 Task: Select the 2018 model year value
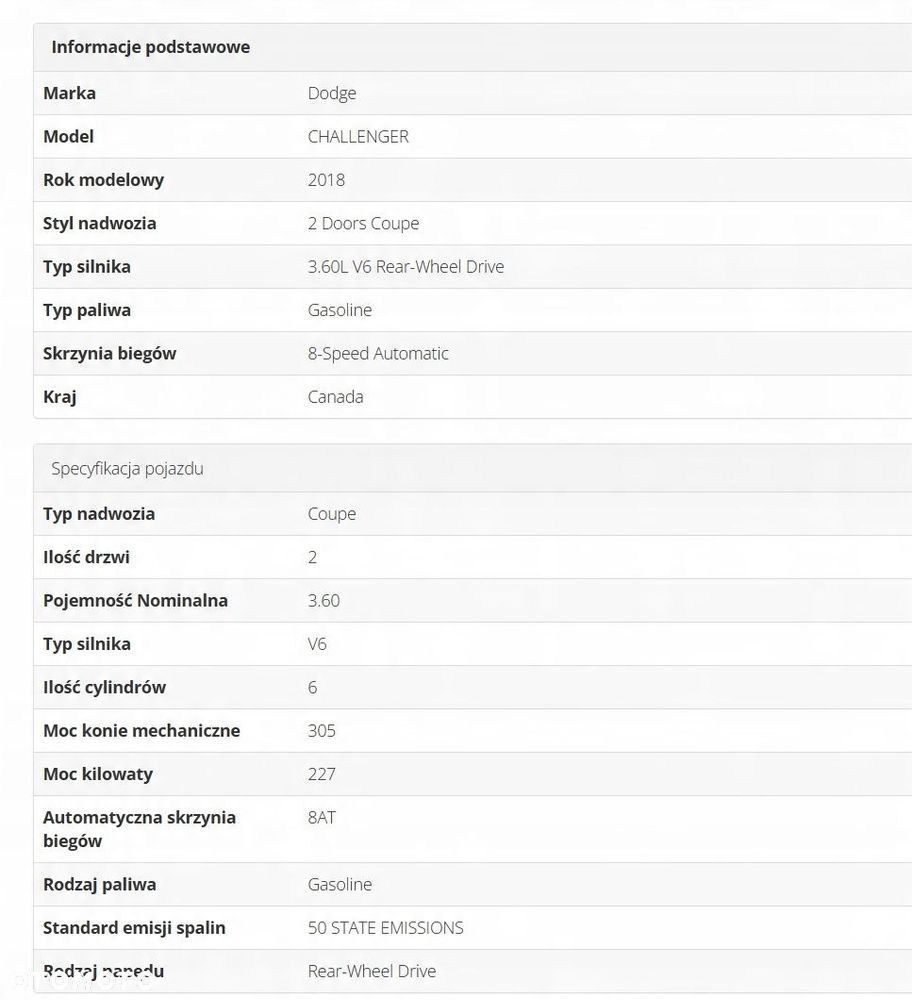pos(326,180)
